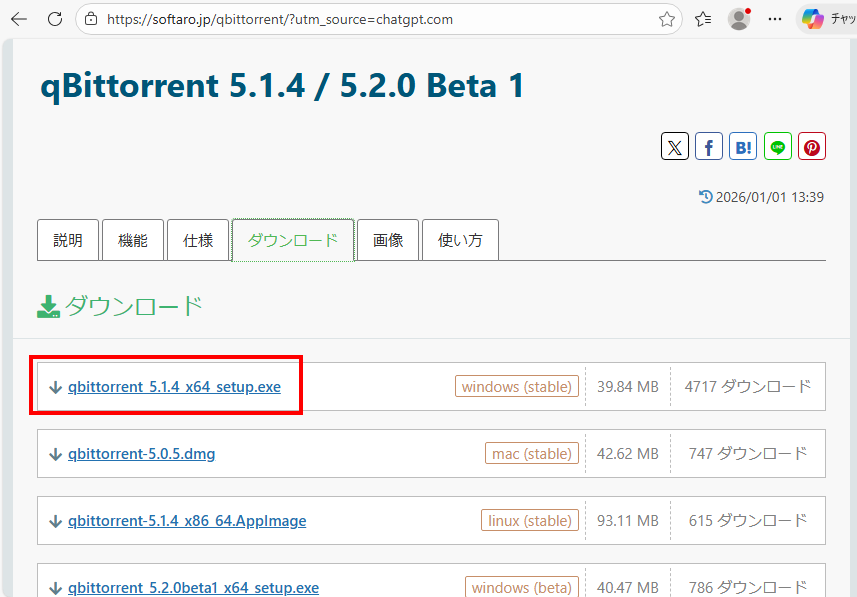Screen dimensions: 857x597
Task: Select the 仕様 tab
Action: coord(198,240)
